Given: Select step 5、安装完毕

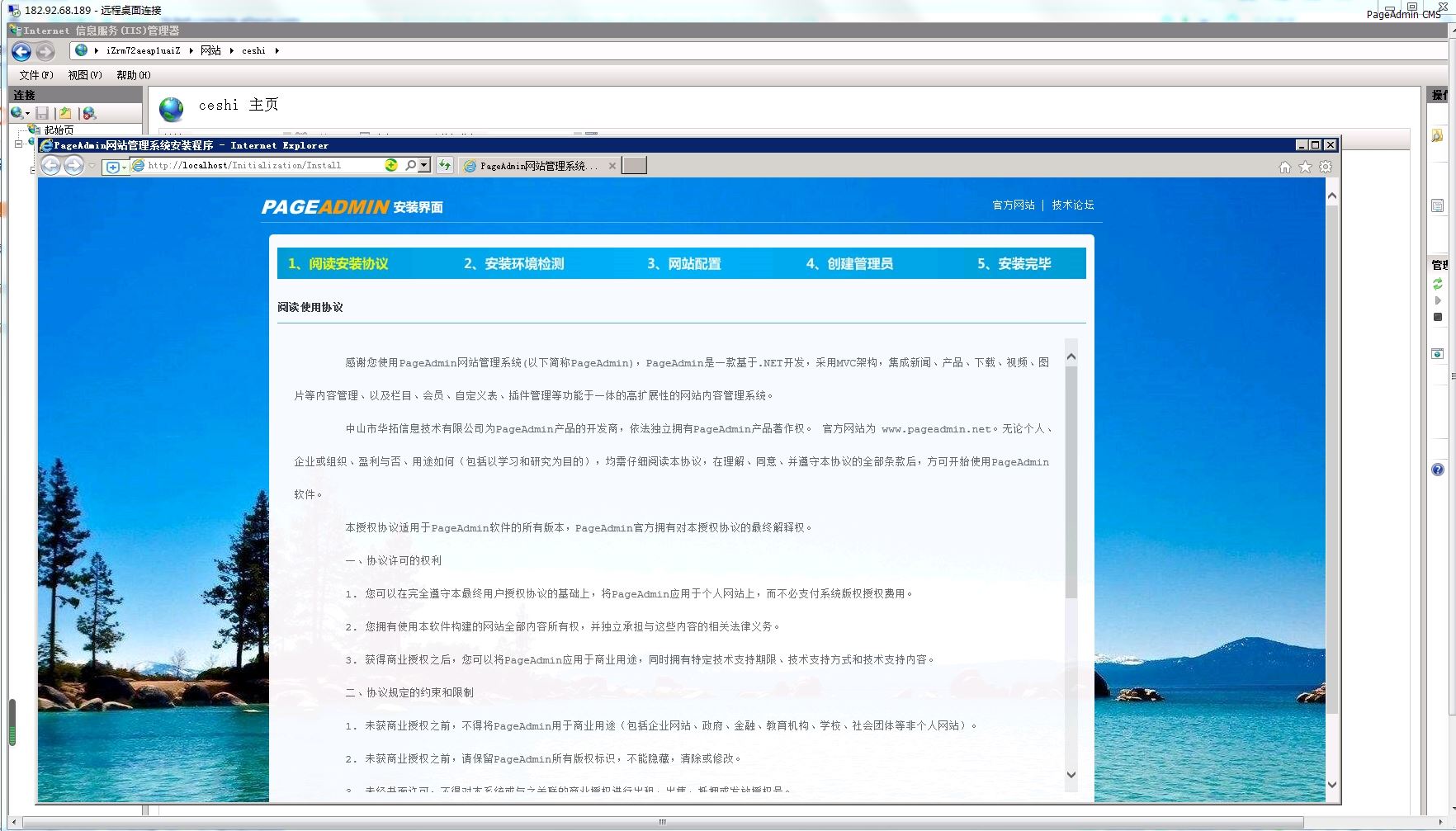Looking at the screenshot, I should click(1014, 264).
